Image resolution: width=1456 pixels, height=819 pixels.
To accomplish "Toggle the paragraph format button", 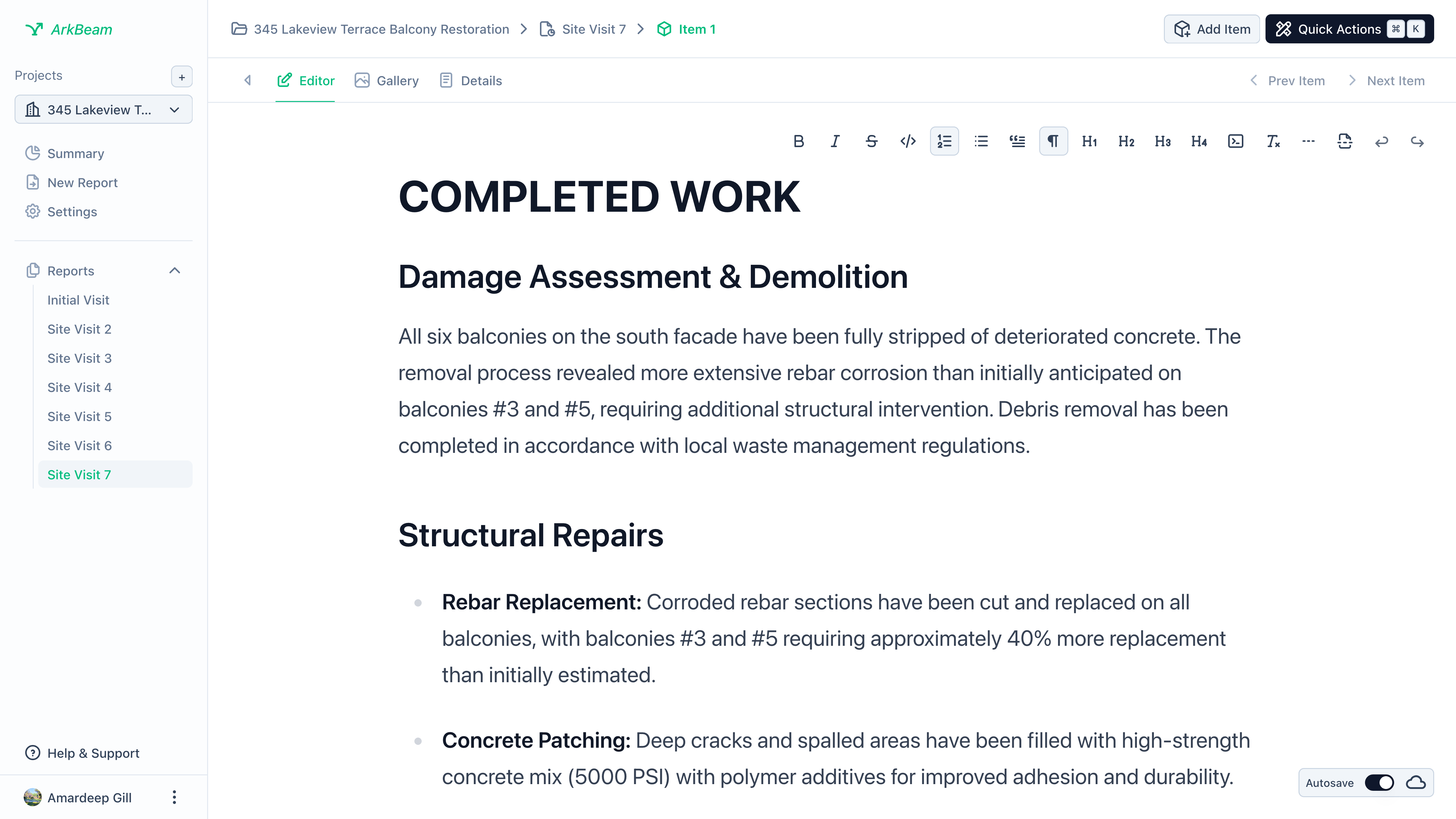I will pyautogui.click(x=1053, y=141).
